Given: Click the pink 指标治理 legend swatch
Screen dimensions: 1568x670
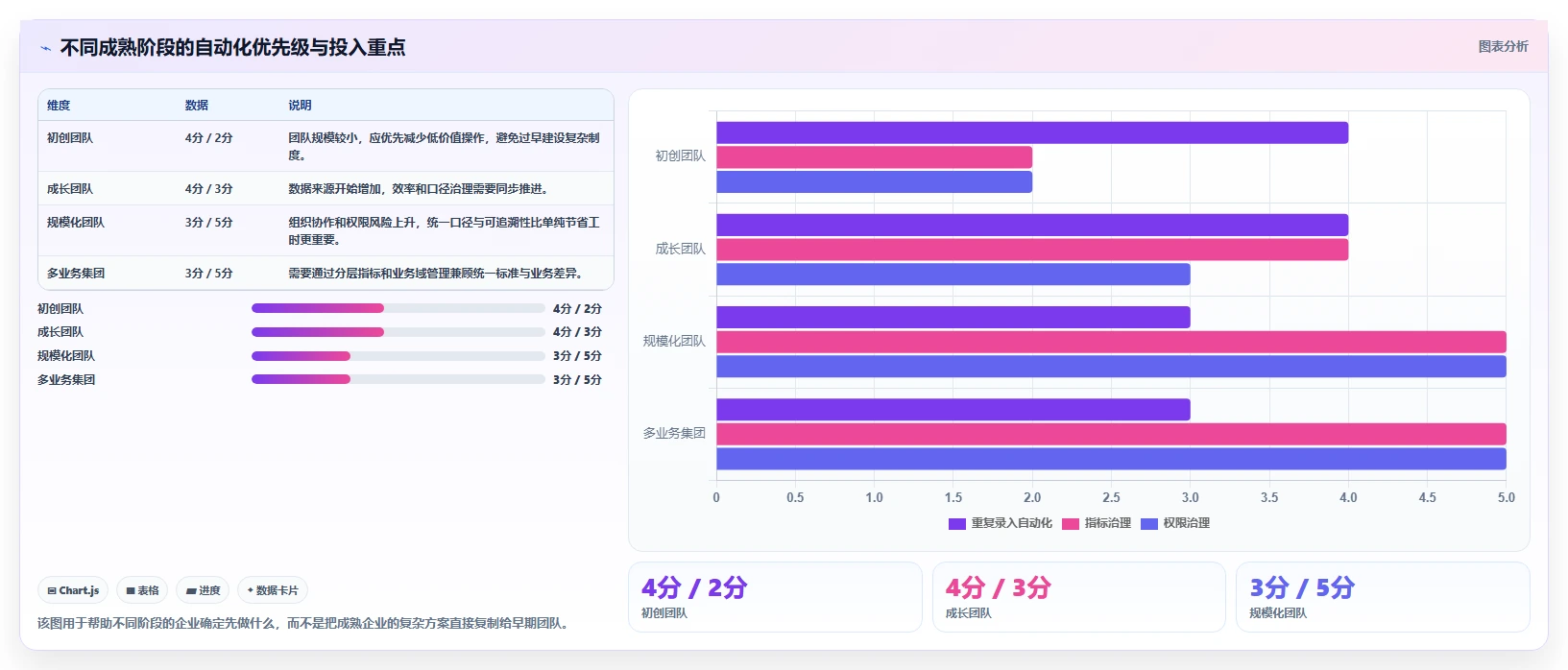Looking at the screenshot, I should click(x=1071, y=524).
